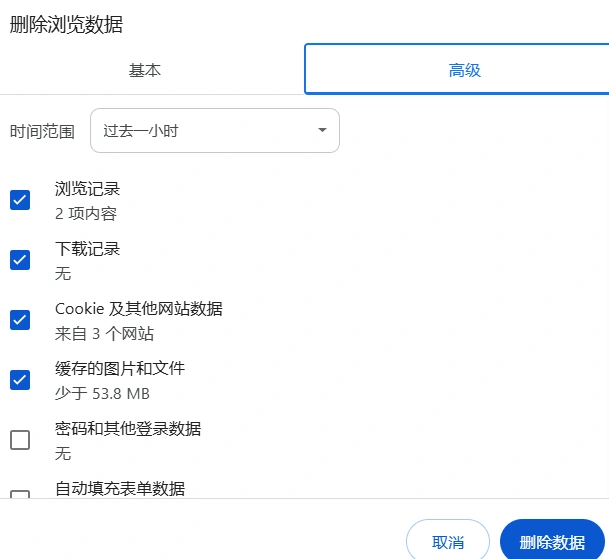The width and height of the screenshot is (609, 559).
Task: Click the 2 项内容 subtext
Action: point(86,214)
